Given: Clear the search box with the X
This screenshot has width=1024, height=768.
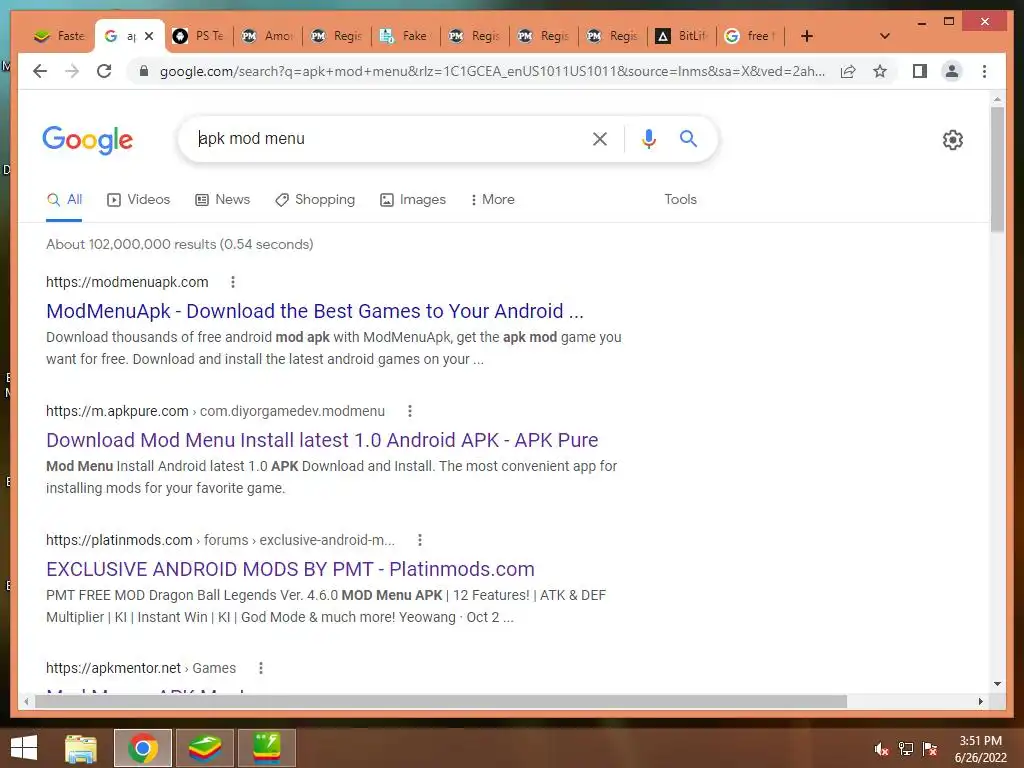Looking at the screenshot, I should [600, 138].
